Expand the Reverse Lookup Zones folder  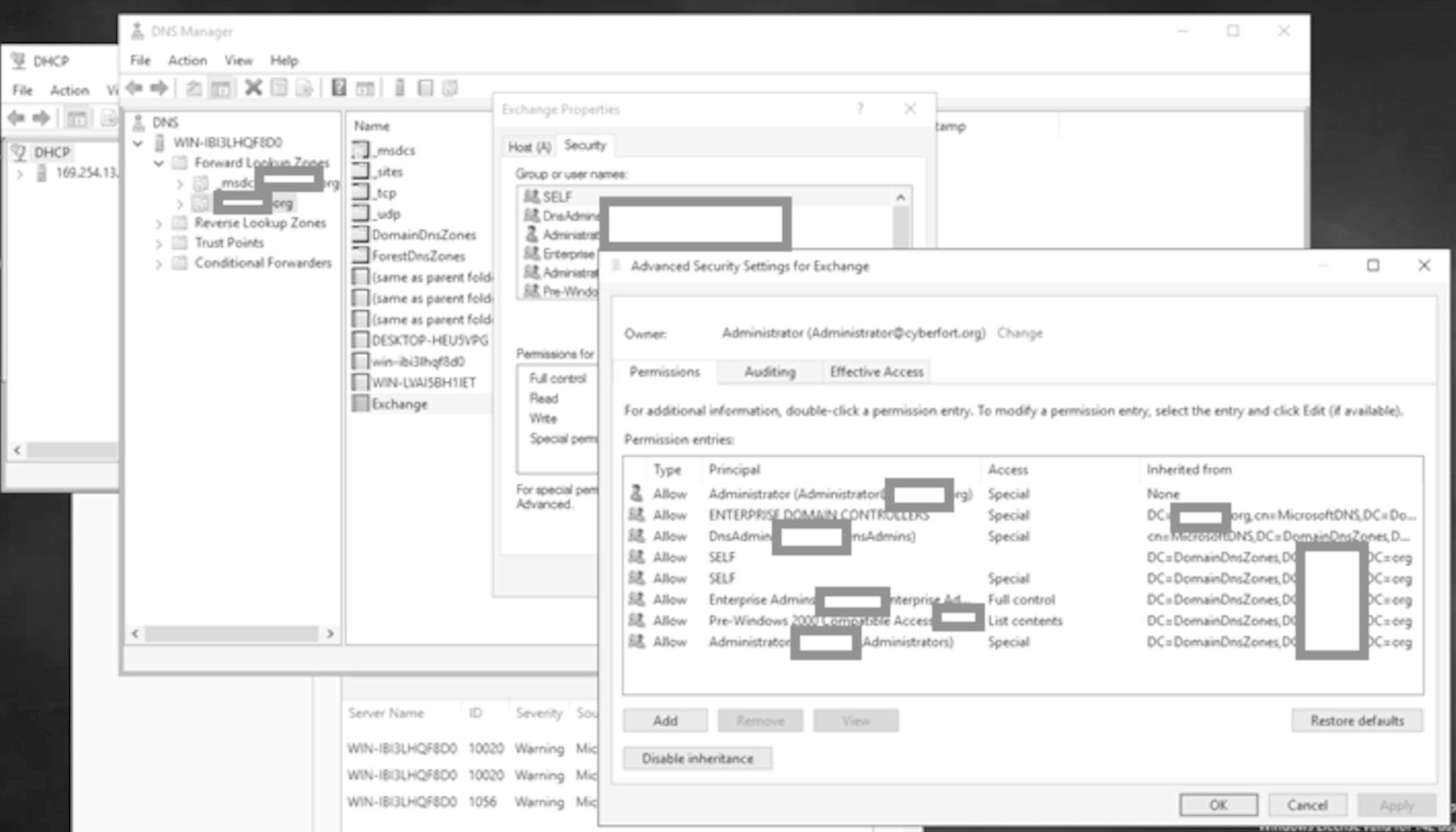159,223
